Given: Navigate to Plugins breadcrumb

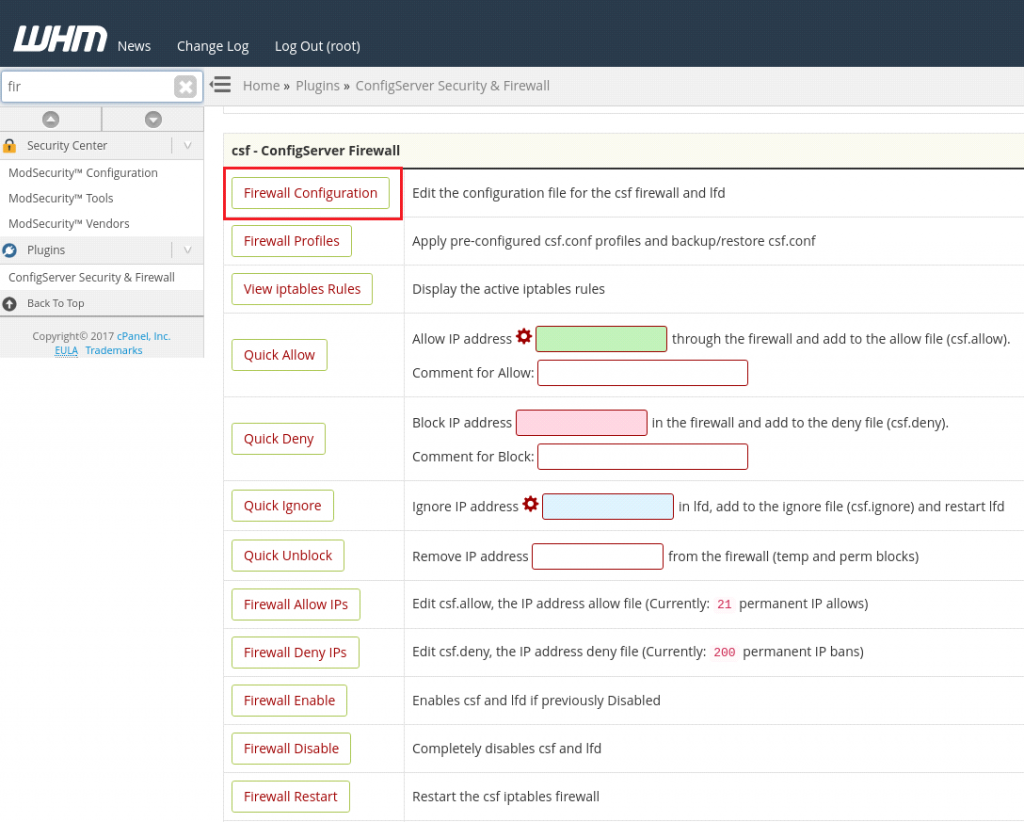Looking at the screenshot, I should (318, 86).
